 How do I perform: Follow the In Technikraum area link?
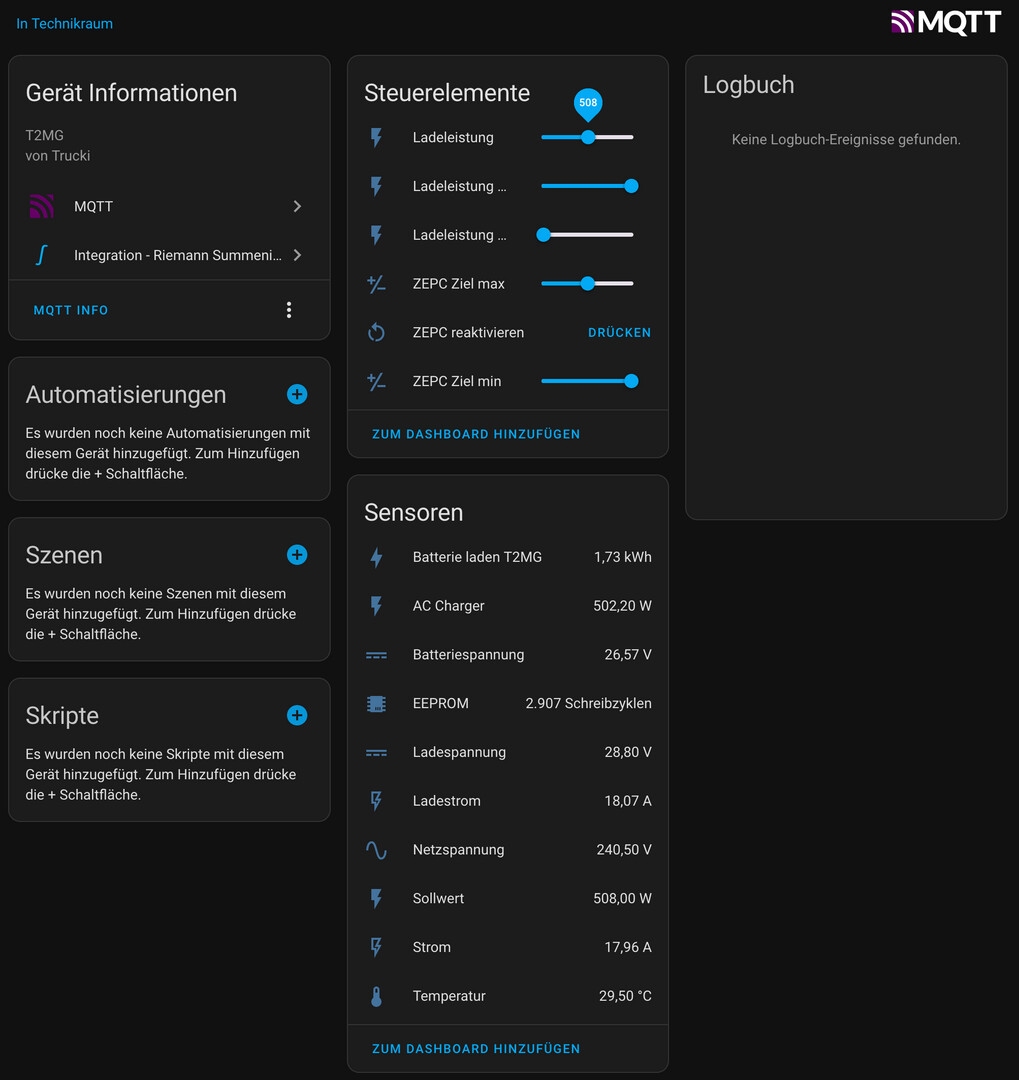[65, 23]
